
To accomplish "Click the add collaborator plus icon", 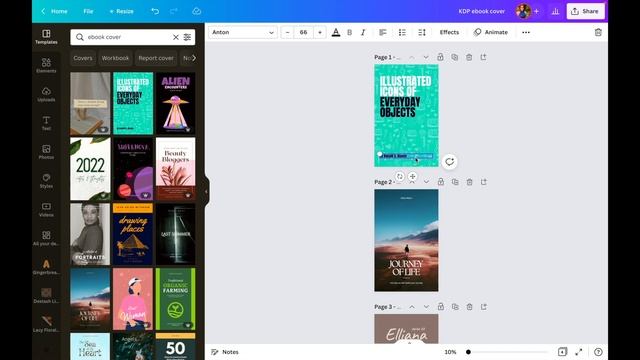I will pyautogui.click(x=536, y=11).
